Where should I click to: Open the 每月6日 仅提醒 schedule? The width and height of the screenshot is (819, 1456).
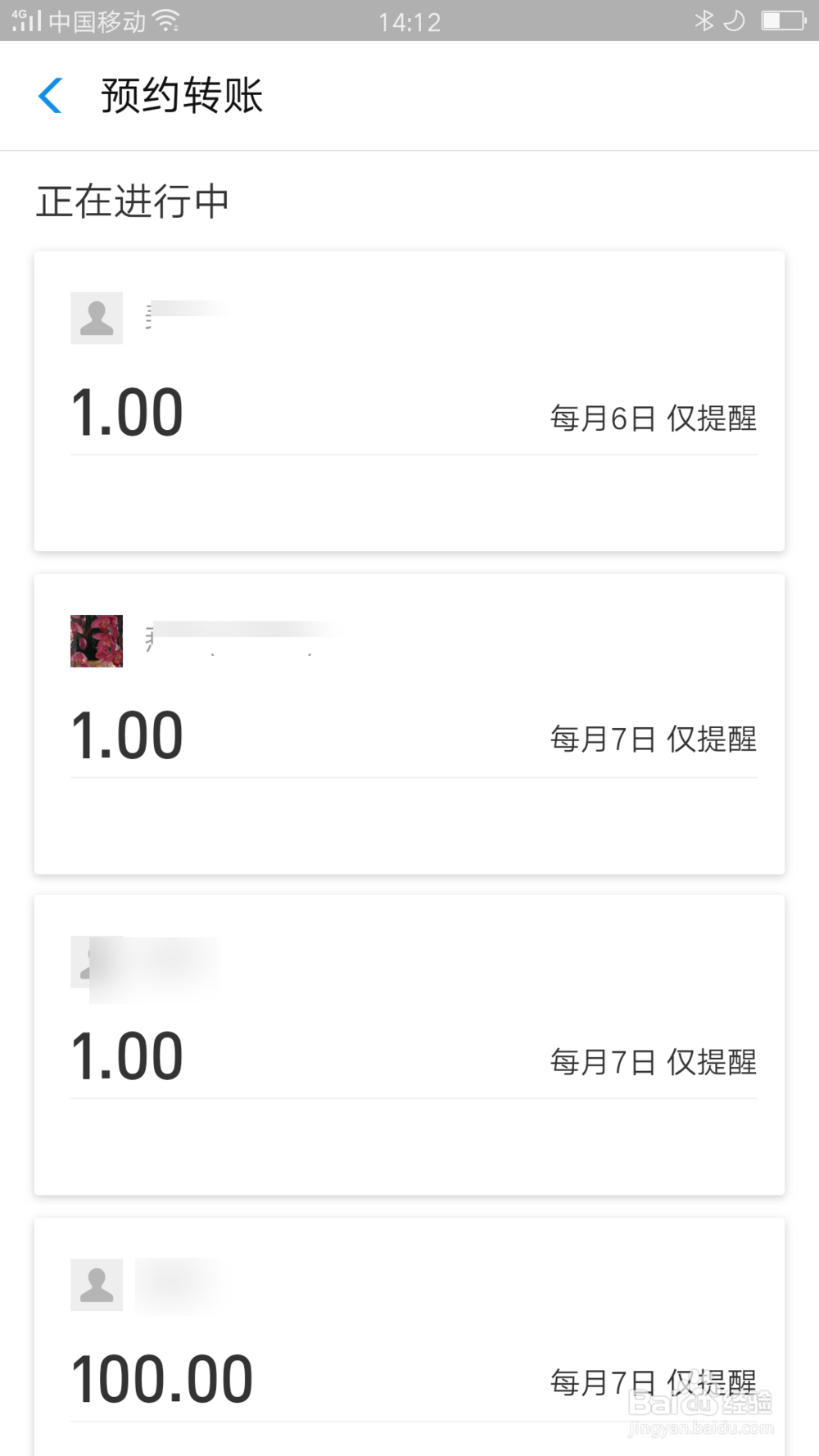[653, 418]
